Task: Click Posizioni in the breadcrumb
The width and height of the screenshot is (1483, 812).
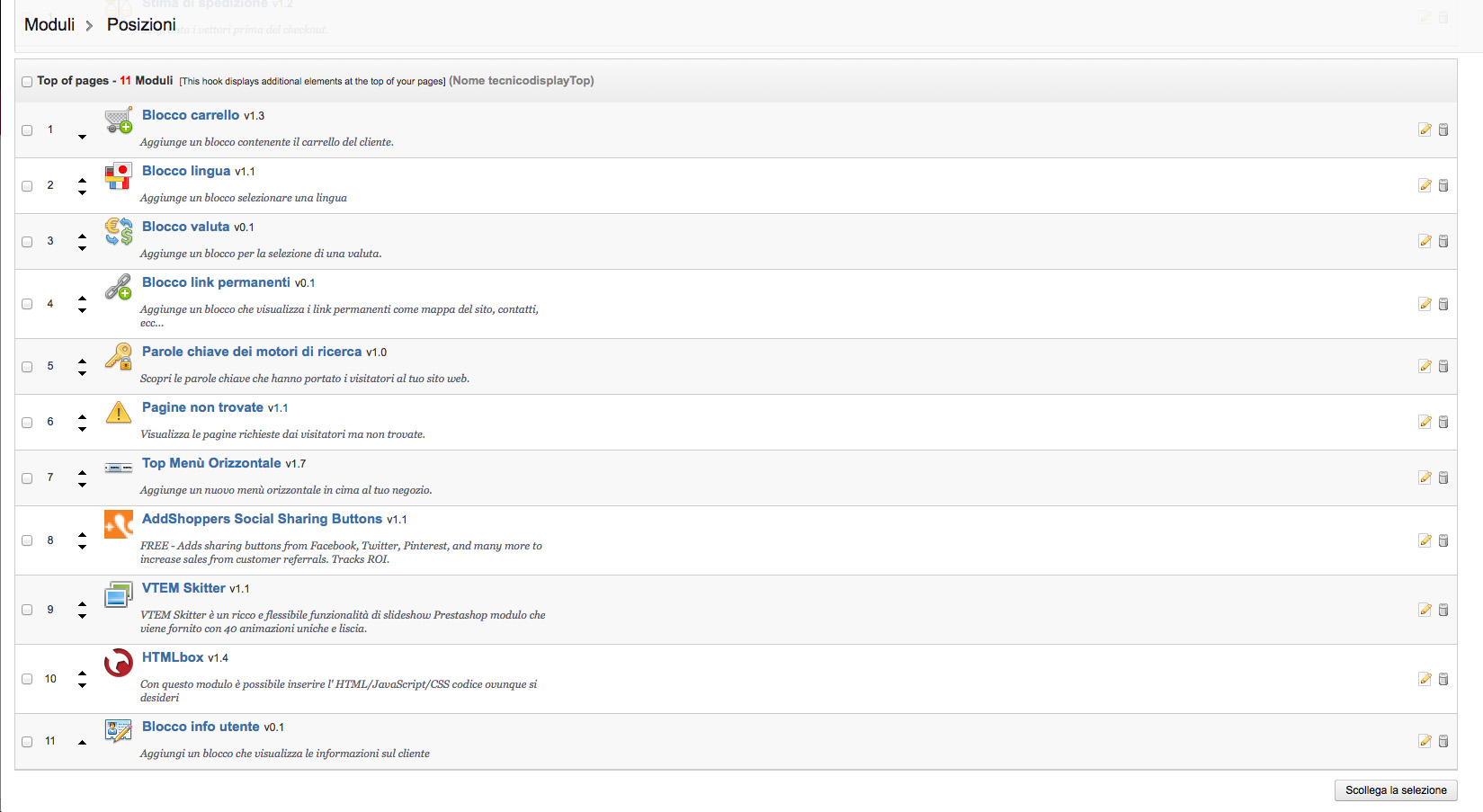Action: [141, 24]
